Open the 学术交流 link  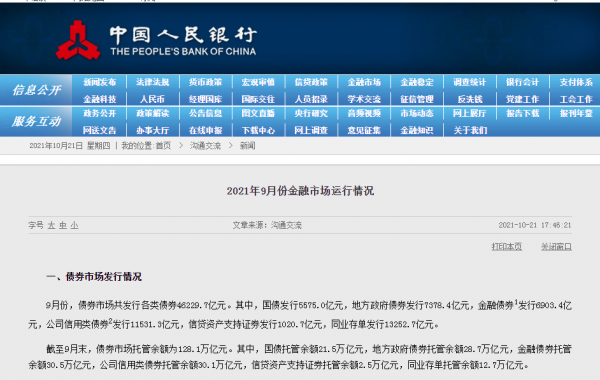[x=364, y=99]
